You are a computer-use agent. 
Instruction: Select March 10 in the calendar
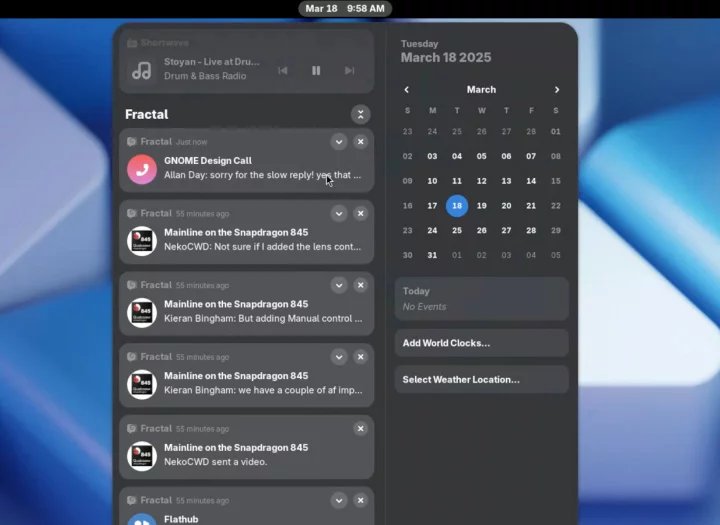[432, 181]
